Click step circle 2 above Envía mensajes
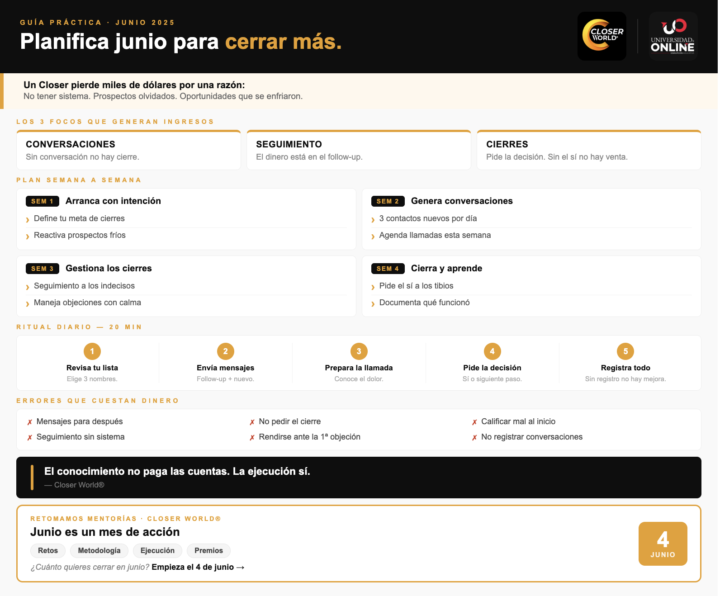 (225, 351)
